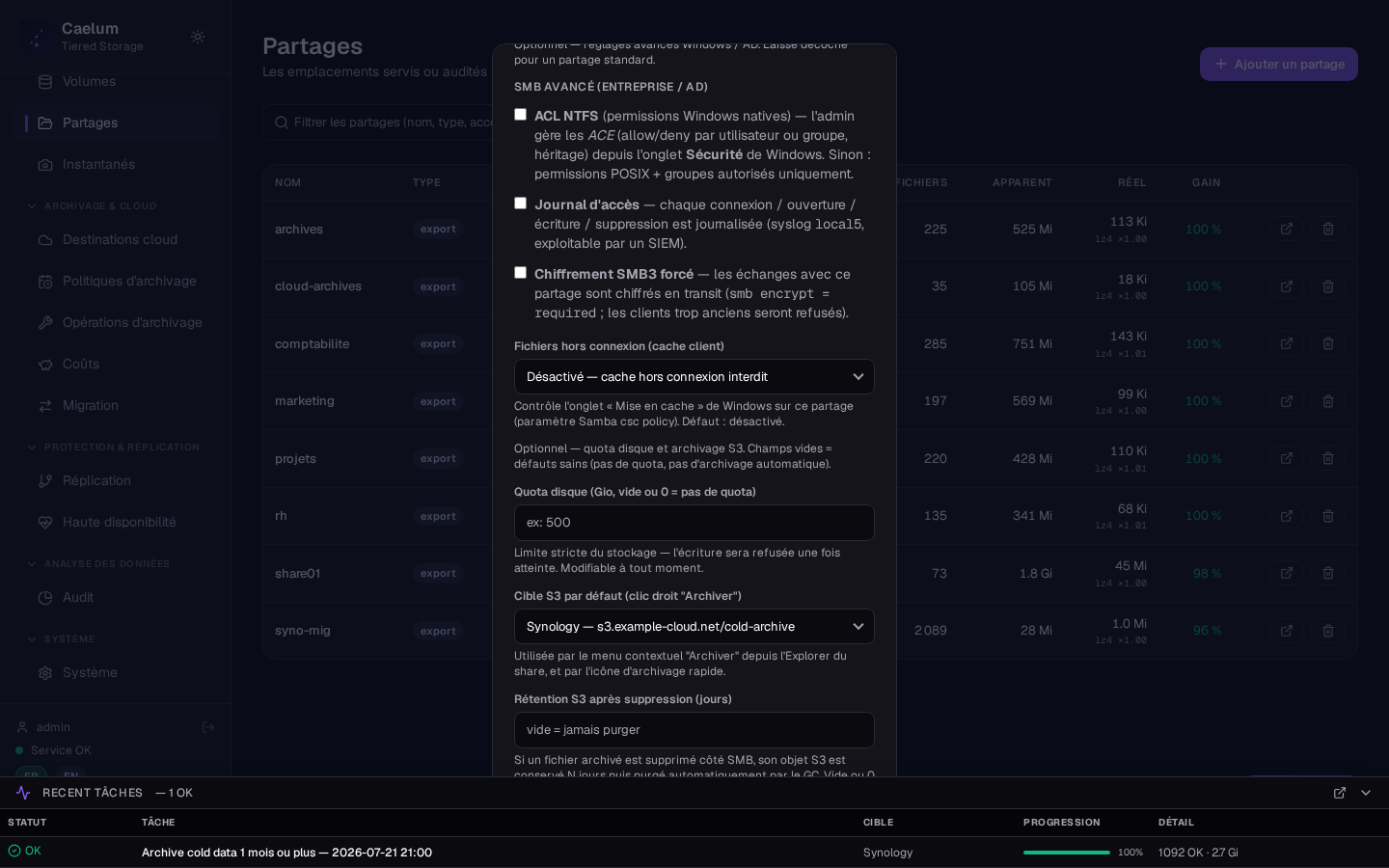Open the cloud-archives share external-link icon
Image resolution: width=1389 pixels, height=868 pixels.
click(1287, 286)
